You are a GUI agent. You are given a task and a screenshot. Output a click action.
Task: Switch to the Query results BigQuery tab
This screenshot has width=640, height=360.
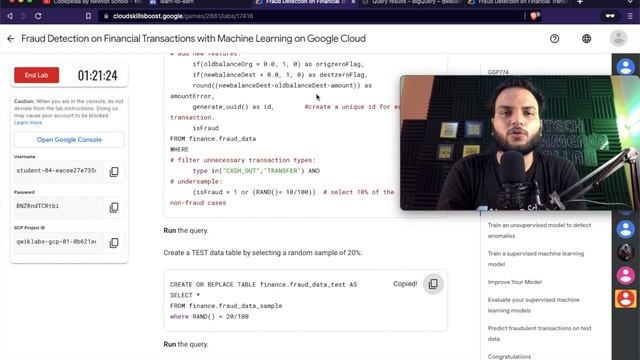[x=412, y=2]
